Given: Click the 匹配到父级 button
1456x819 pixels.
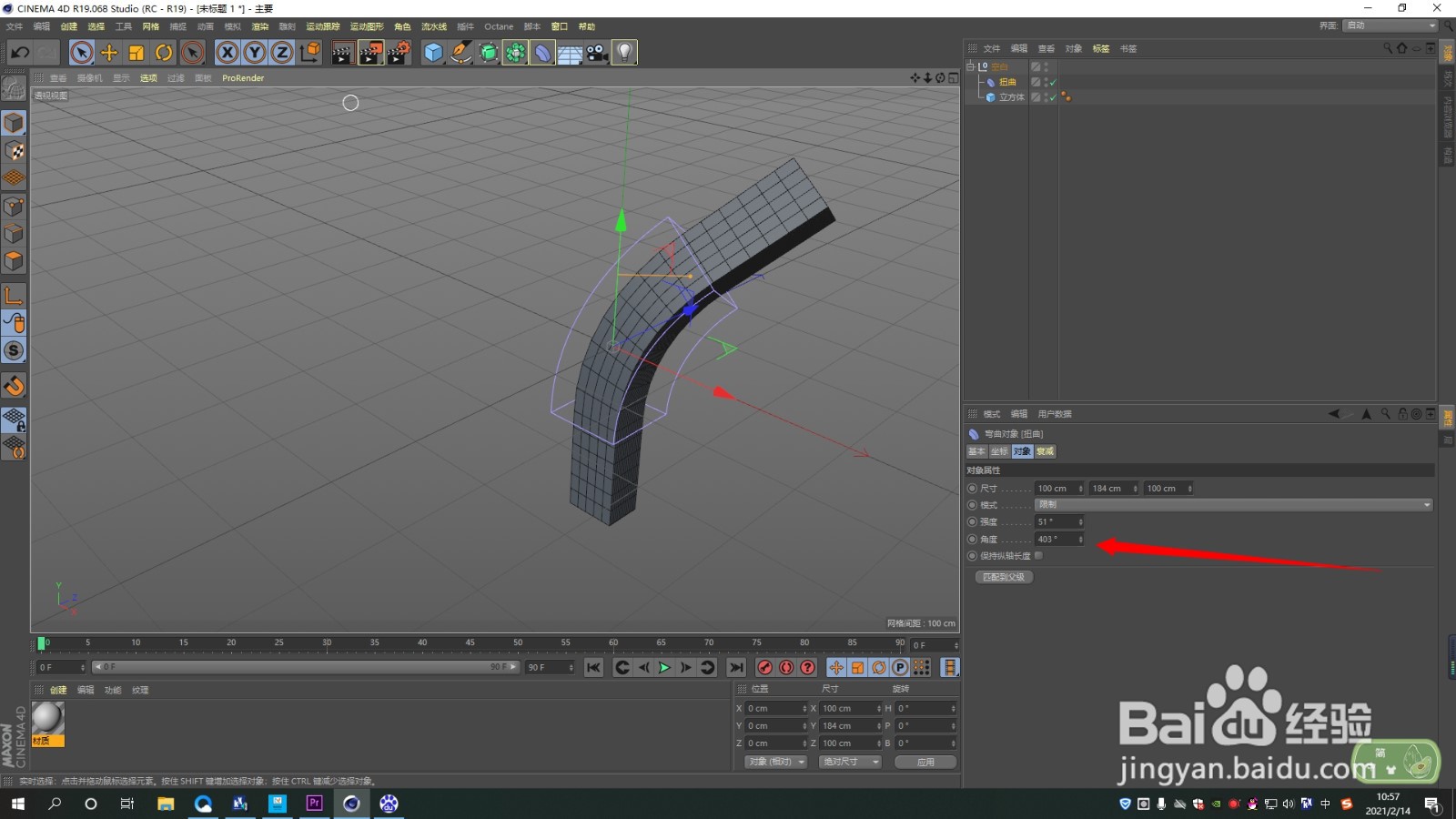Looking at the screenshot, I should pos(1004,577).
